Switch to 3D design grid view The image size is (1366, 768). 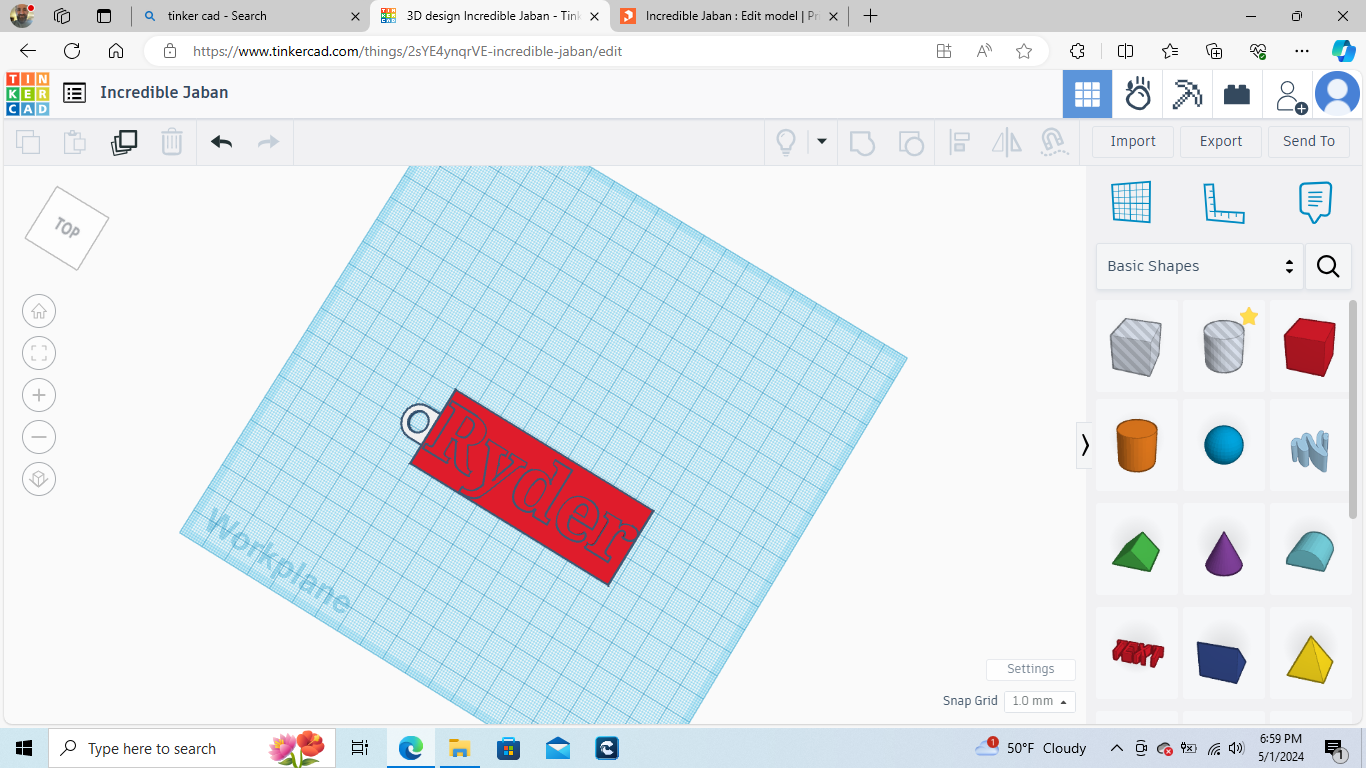tap(1087, 95)
